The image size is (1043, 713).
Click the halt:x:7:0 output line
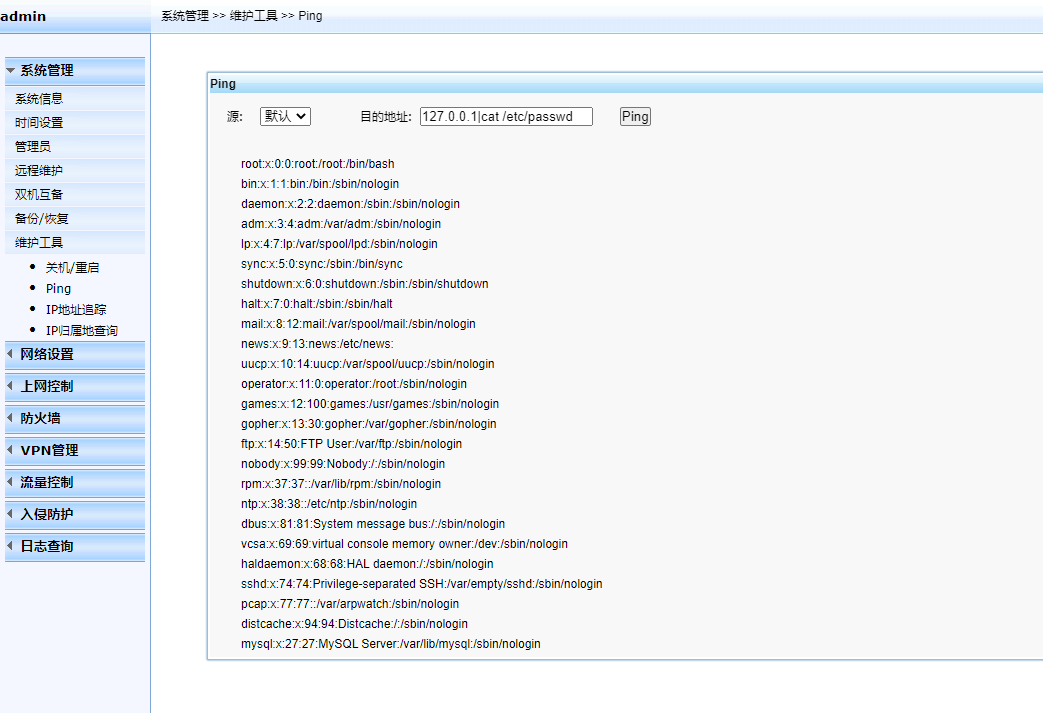pos(317,303)
